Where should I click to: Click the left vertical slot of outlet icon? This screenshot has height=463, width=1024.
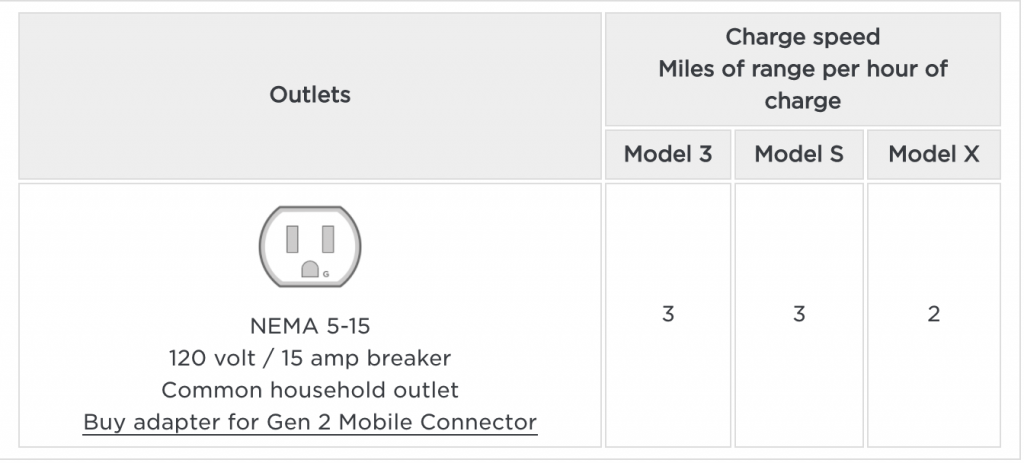tap(293, 239)
